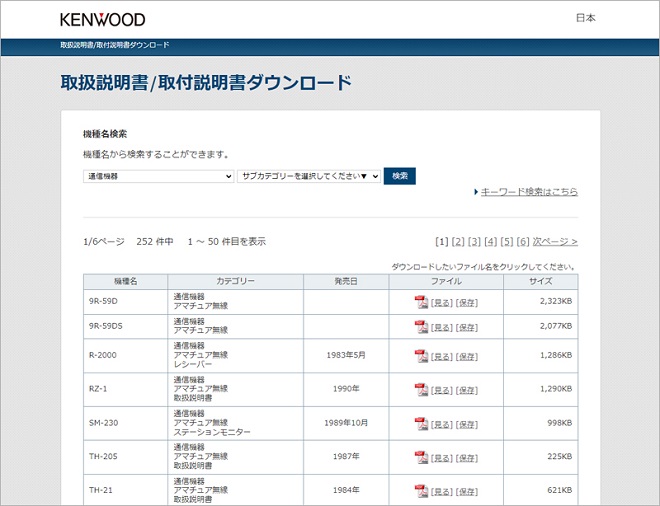Viewport: 660px width, 506px height.
Task: View the R-2000 manual via 見る
Action: [x=442, y=357]
